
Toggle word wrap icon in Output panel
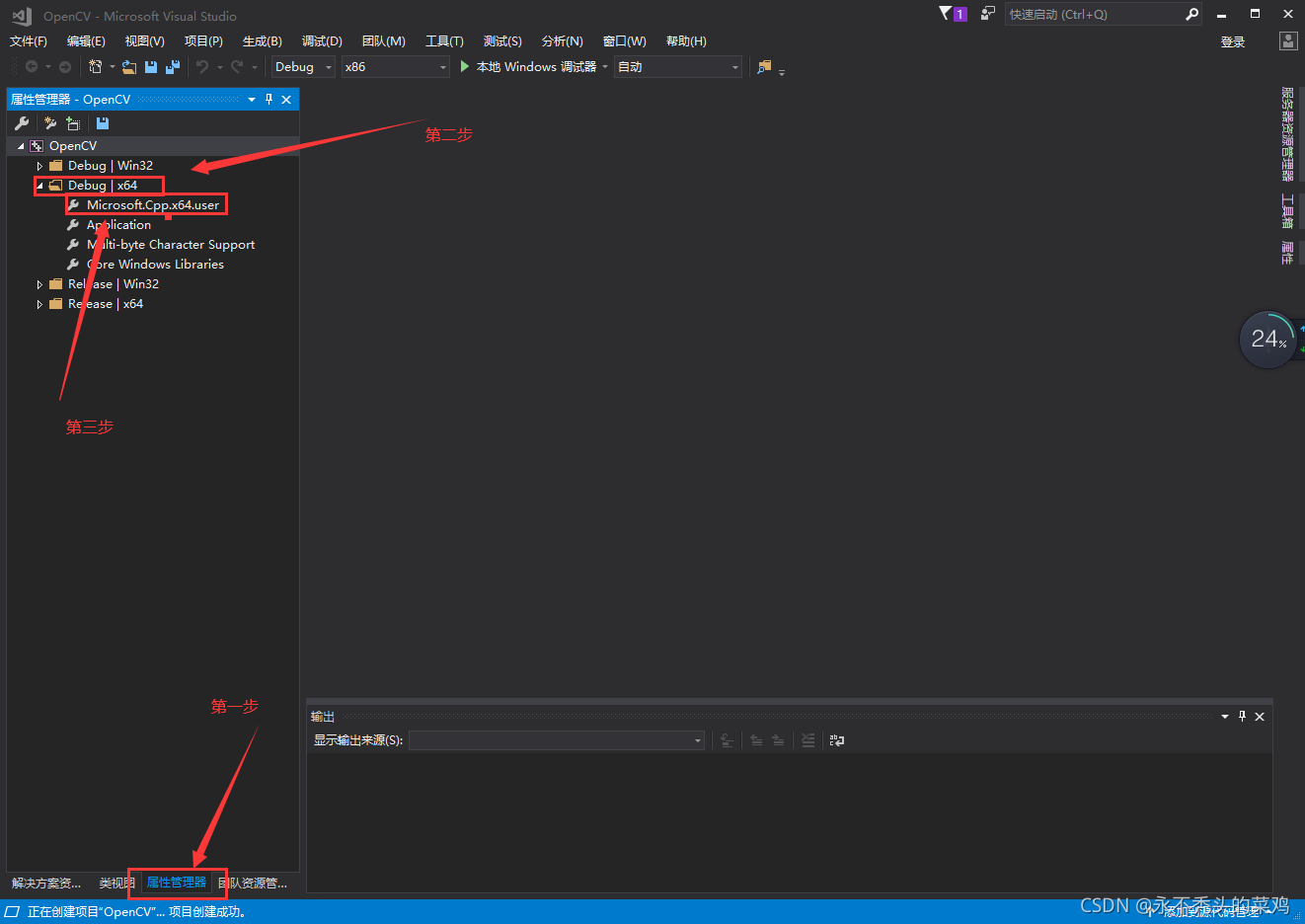(837, 740)
